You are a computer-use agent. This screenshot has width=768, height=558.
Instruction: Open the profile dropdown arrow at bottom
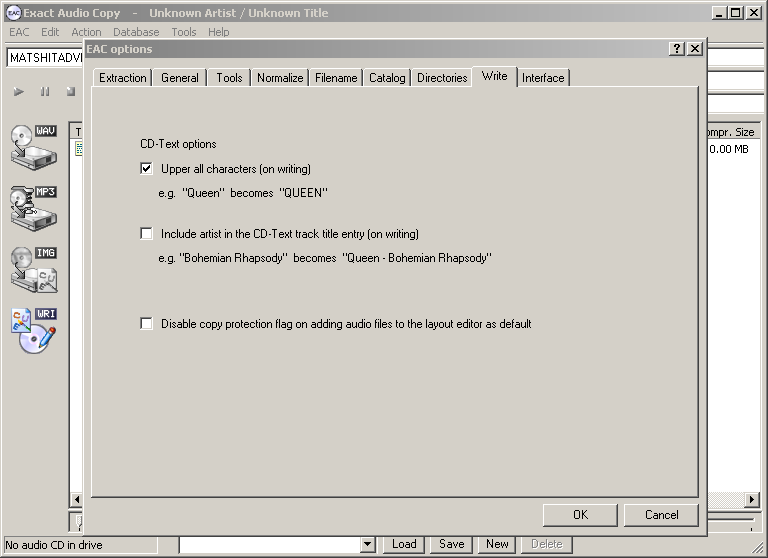367,544
